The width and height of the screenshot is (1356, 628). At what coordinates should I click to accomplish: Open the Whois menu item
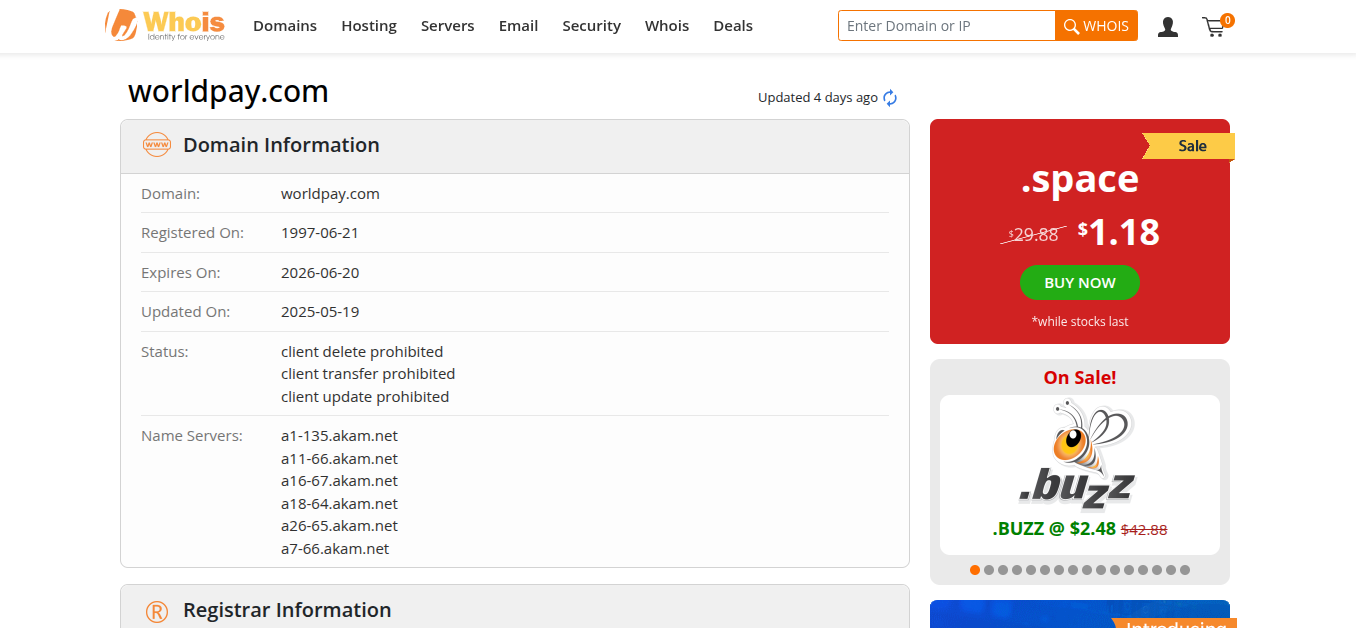pyautogui.click(x=667, y=26)
